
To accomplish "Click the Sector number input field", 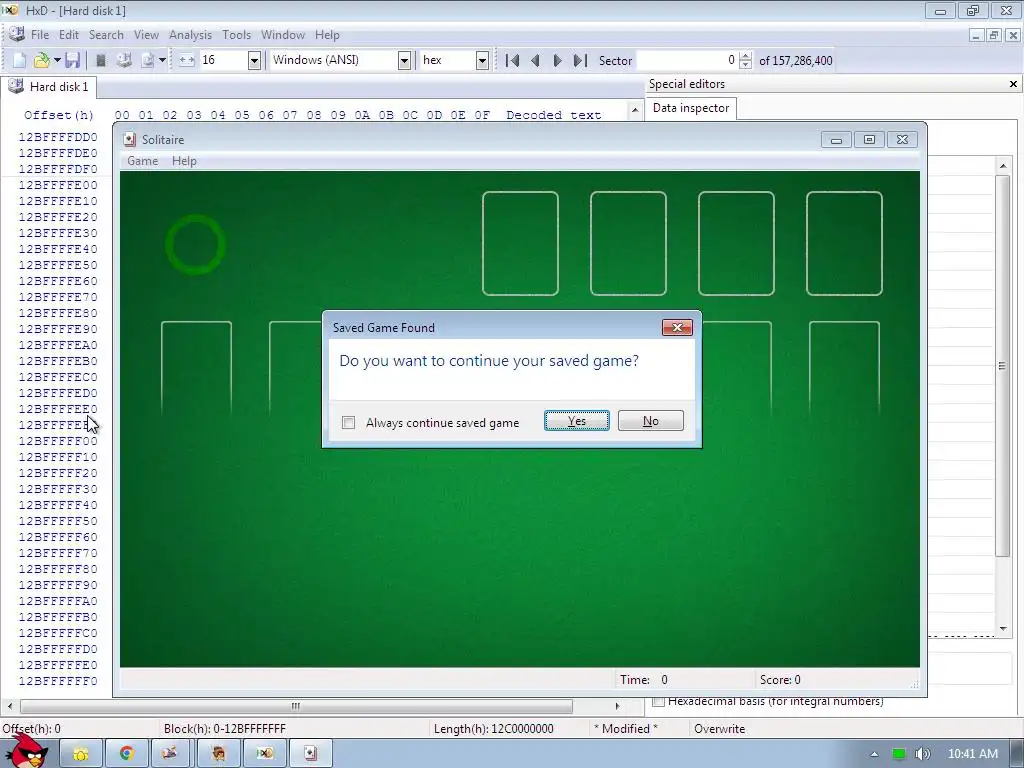I will [x=688, y=60].
